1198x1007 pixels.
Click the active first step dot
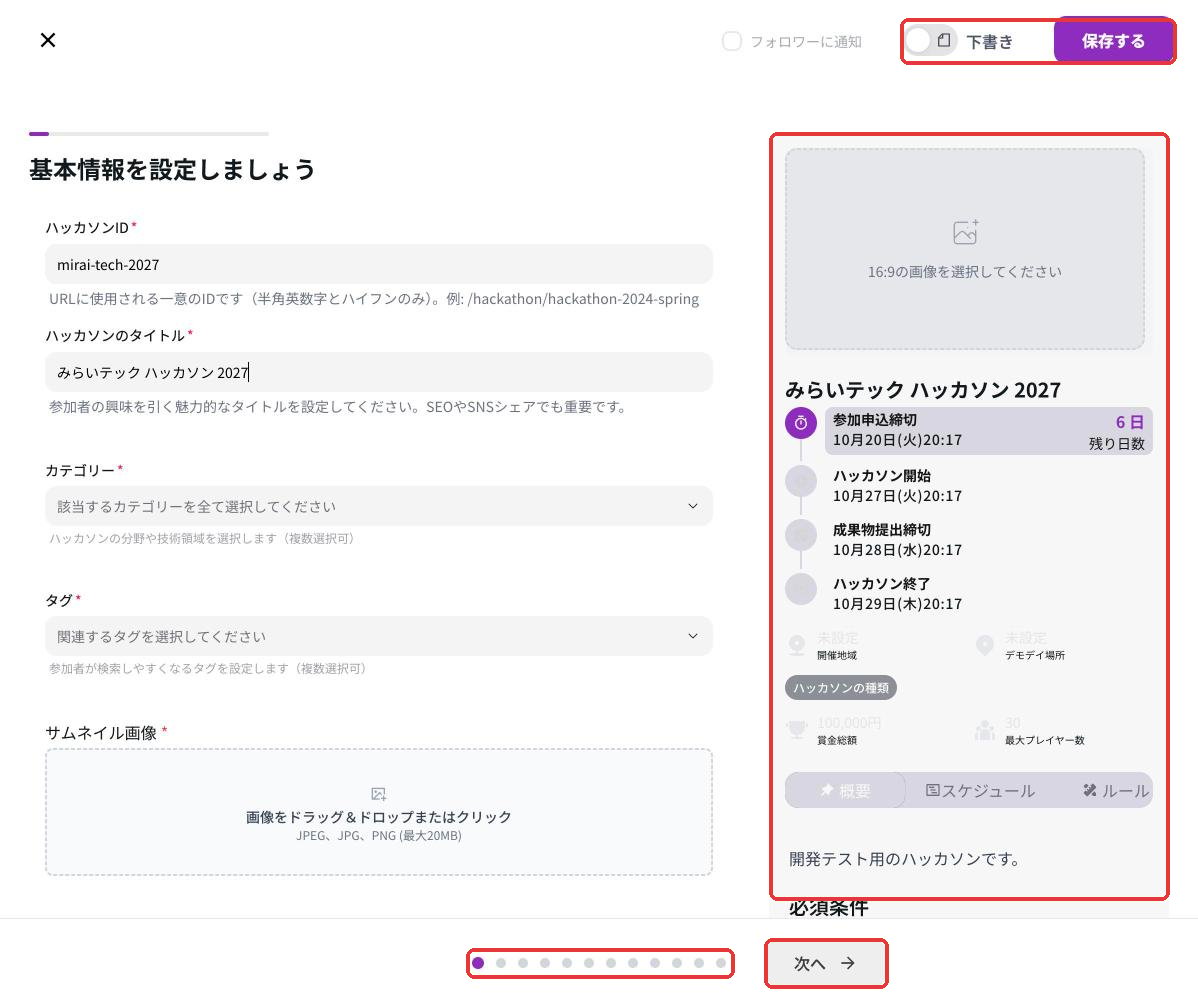(478, 963)
